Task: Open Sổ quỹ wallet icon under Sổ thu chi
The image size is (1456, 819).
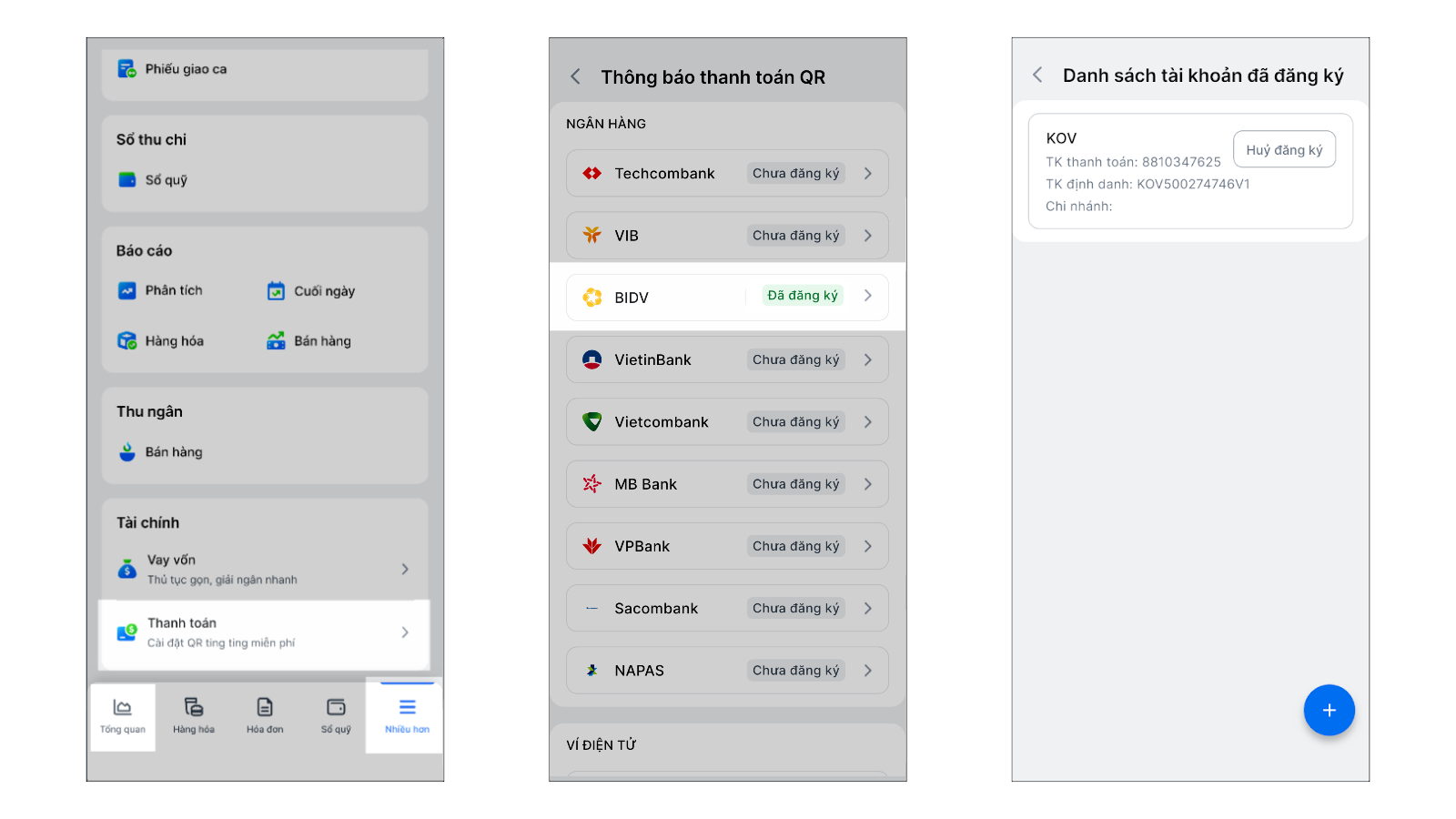Action: click(127, 179)
